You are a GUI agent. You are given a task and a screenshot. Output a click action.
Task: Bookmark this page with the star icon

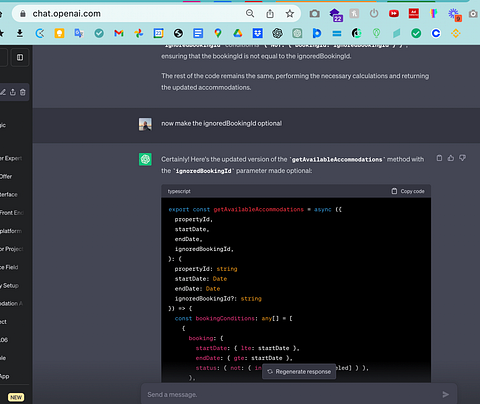click(x=290, y=14)
